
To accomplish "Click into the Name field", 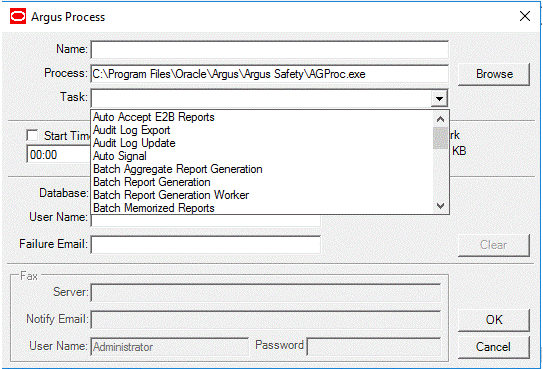I will pos(270,50).
